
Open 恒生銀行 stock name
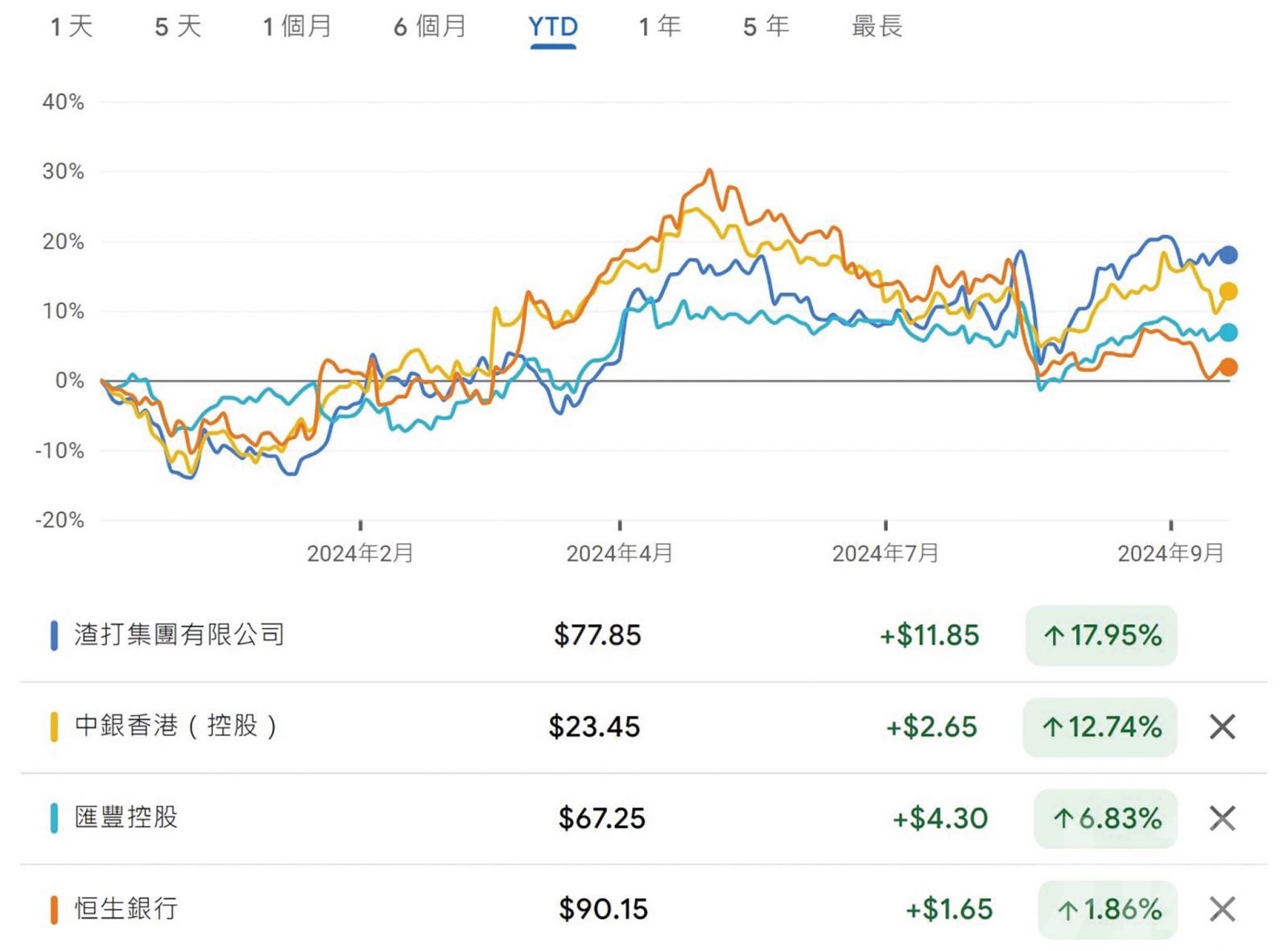pyautogui.click(x=126, y=909)
